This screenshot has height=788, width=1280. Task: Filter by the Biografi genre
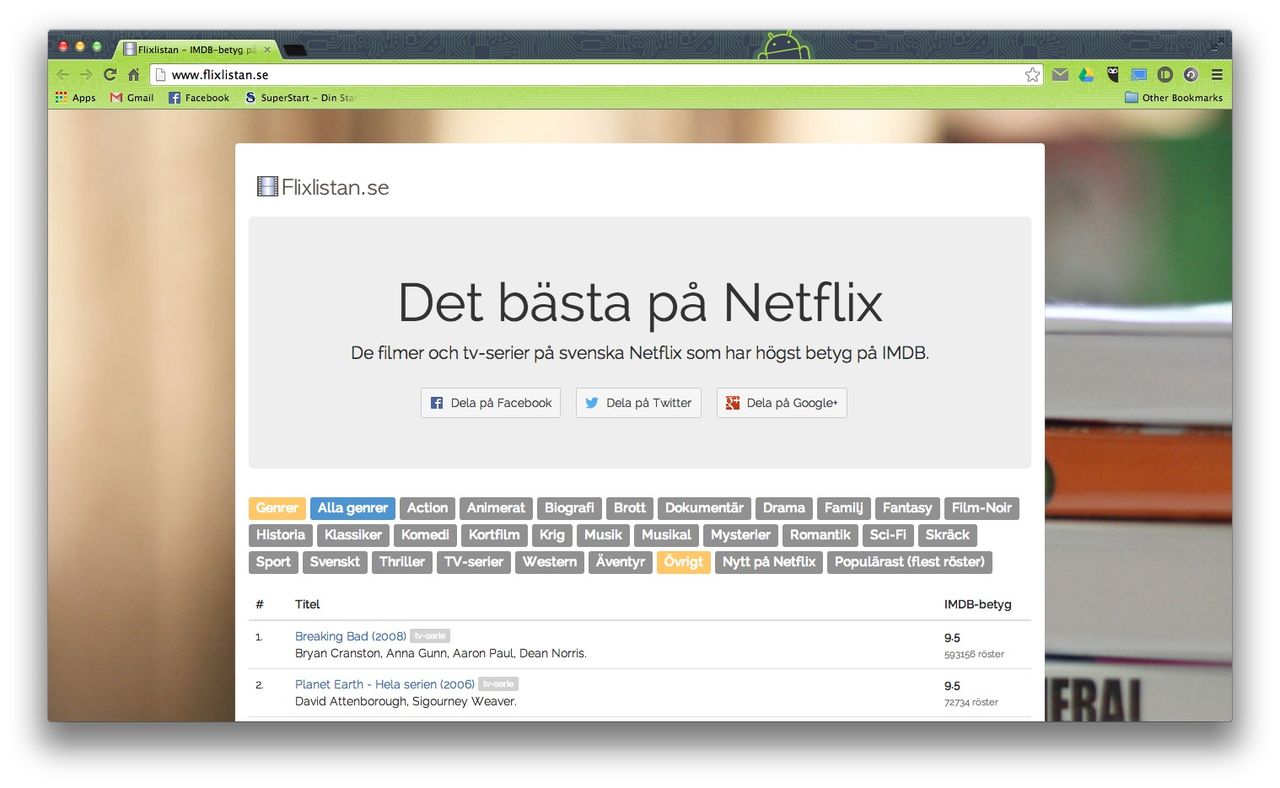570,508
